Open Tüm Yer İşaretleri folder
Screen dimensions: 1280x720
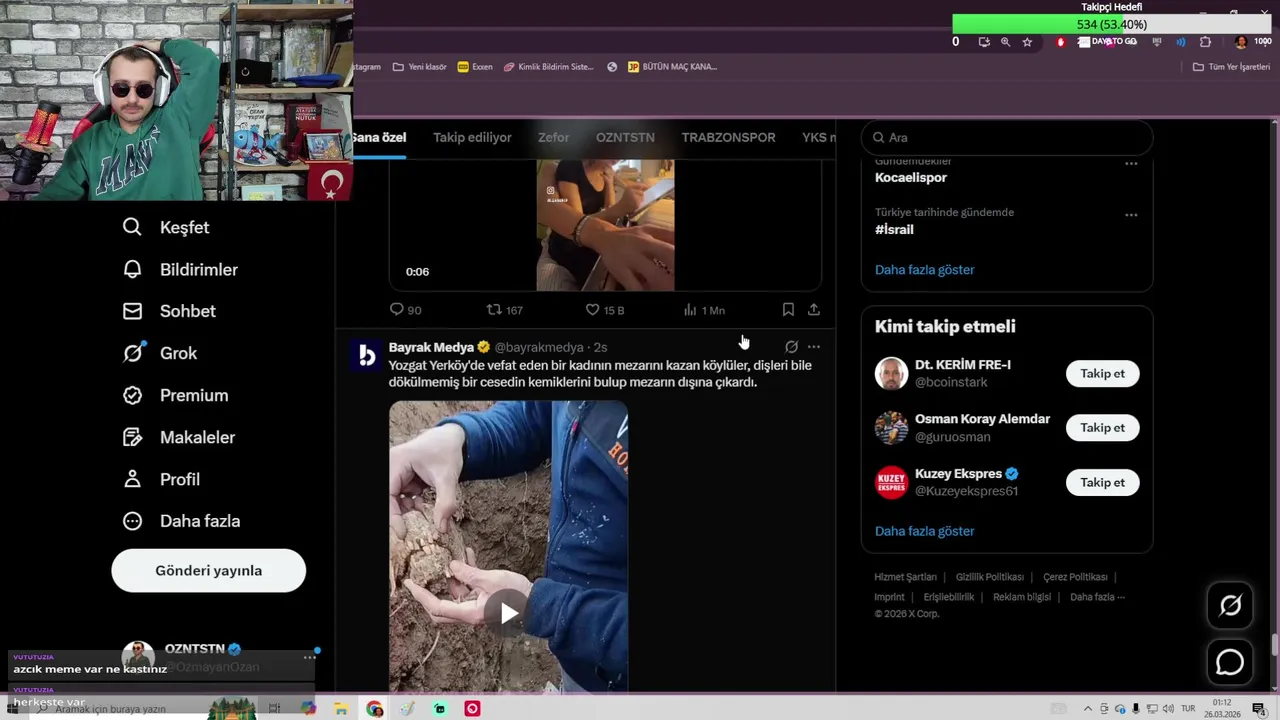[1231, 67]
